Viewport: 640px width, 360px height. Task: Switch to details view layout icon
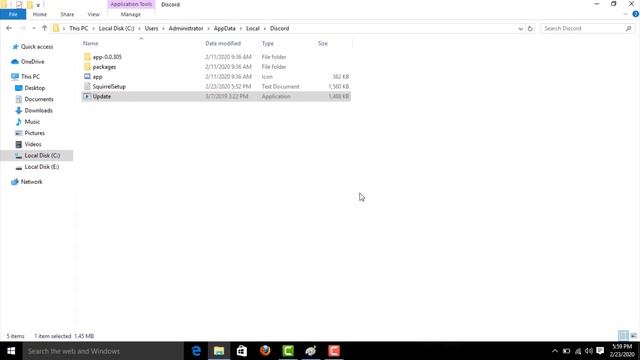pos(623,336)
